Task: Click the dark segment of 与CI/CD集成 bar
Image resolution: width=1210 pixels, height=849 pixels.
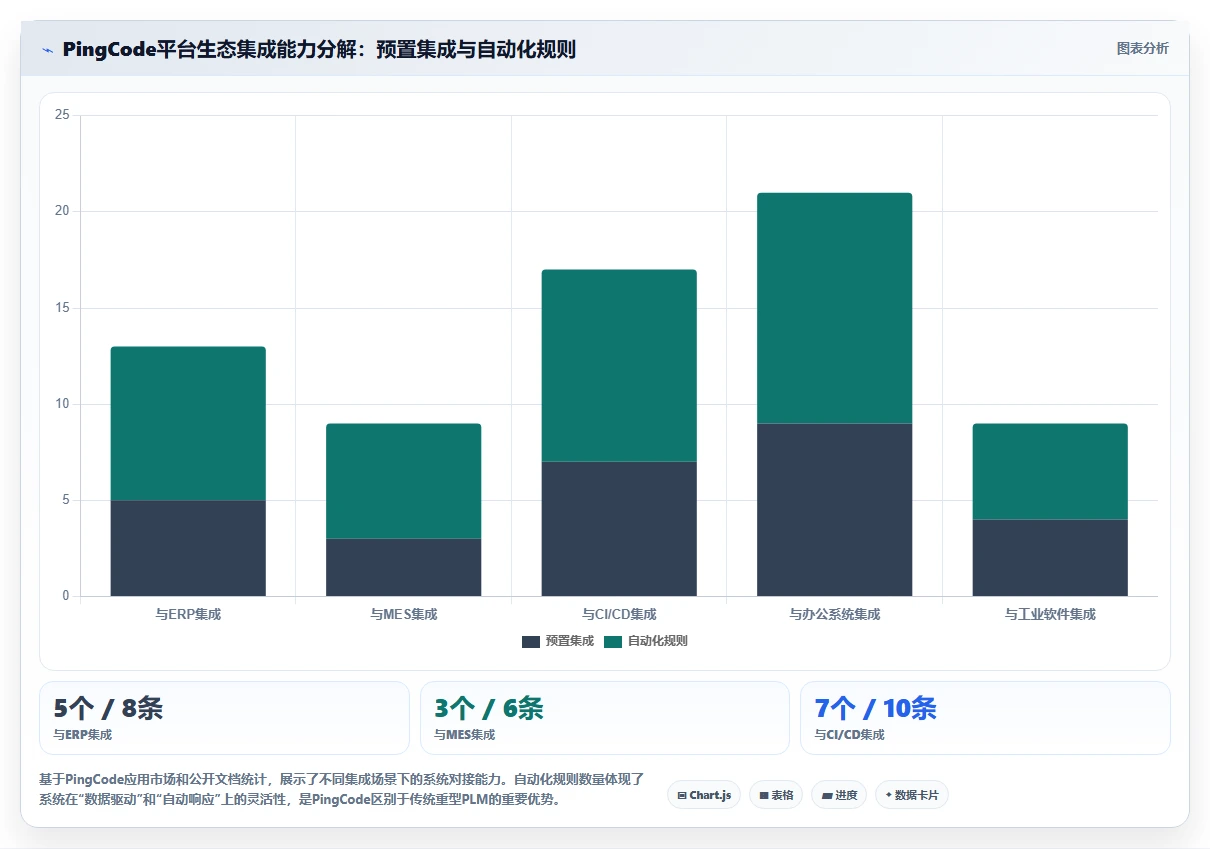Action: pyautogui.click(x=619, y=529)
